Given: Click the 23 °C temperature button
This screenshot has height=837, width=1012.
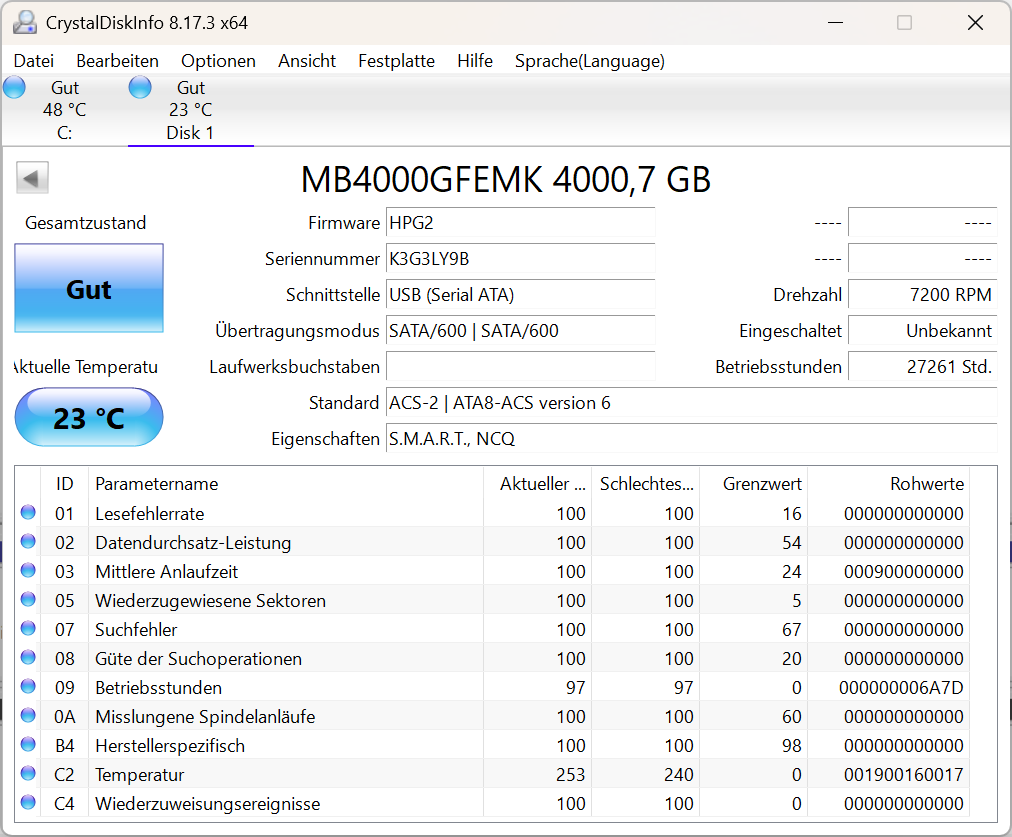Looking at the screenshot, I should 89,418.
